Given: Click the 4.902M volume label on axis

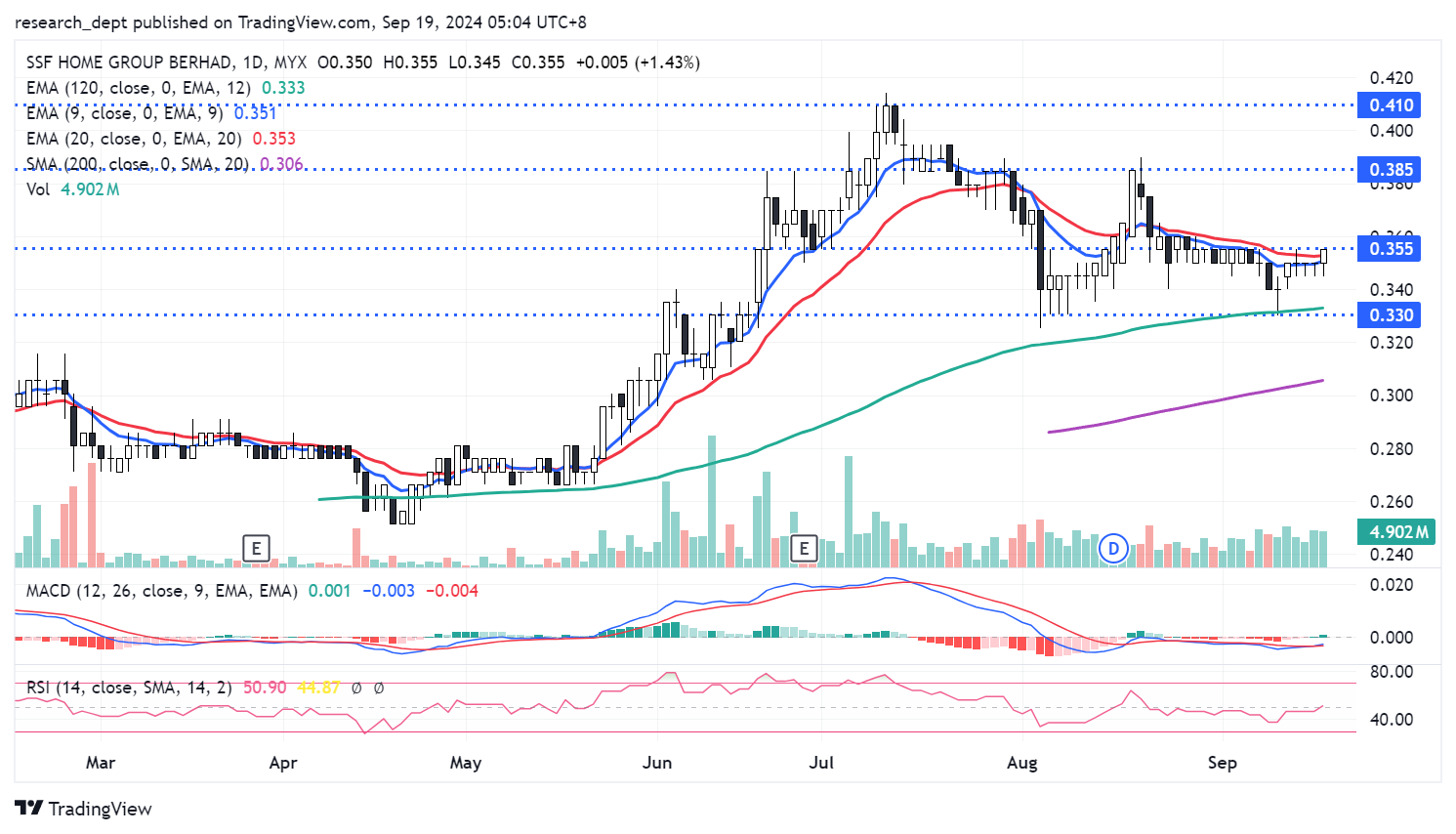Looking at the screenshot, I should pyautogui.click(x=1398, y=532).
